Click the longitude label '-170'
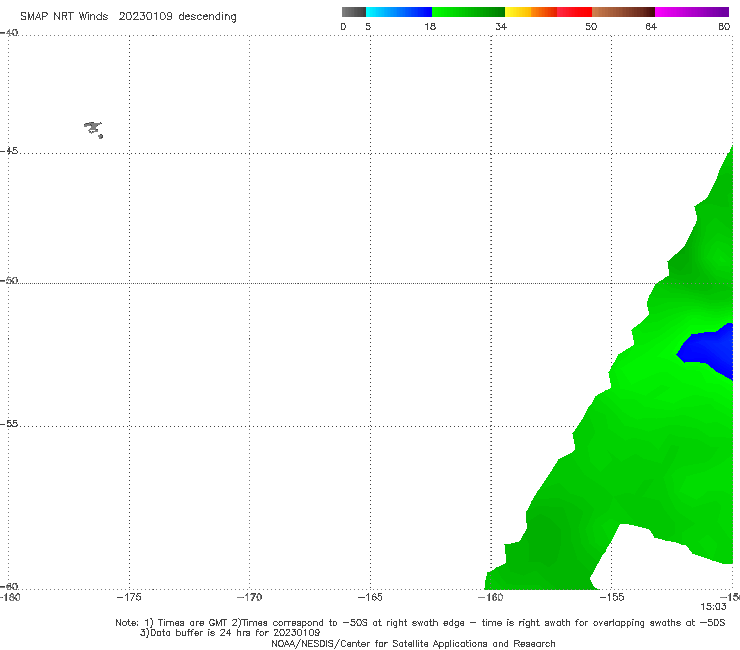This screenshot has width=740, height=650. point(249,597)
